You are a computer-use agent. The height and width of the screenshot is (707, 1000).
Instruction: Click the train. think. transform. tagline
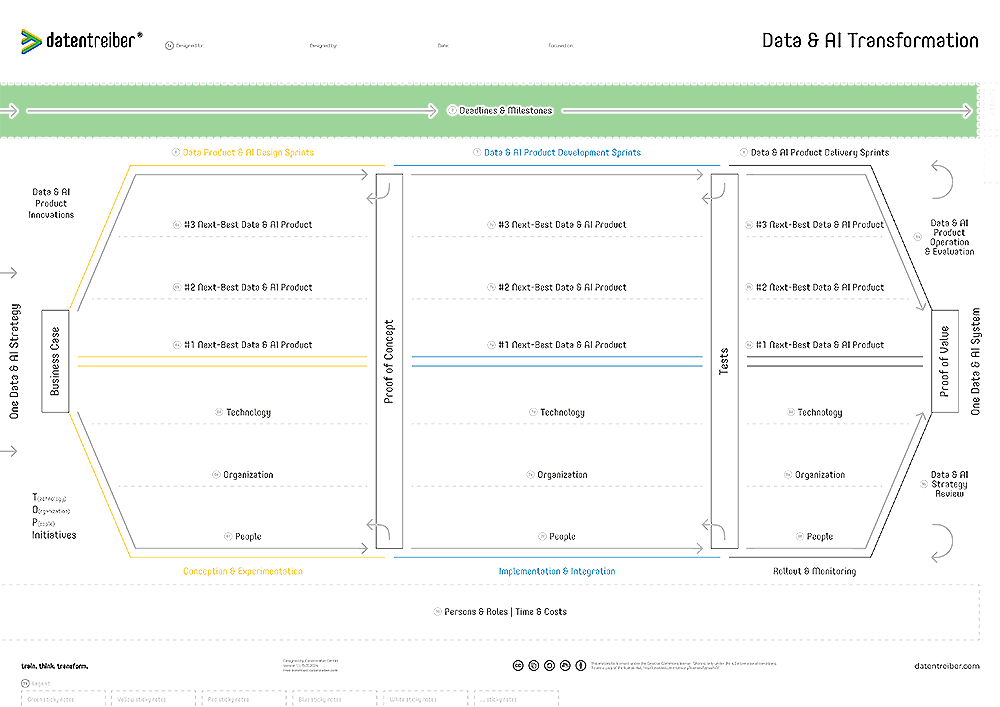click(x=55, y=666)
